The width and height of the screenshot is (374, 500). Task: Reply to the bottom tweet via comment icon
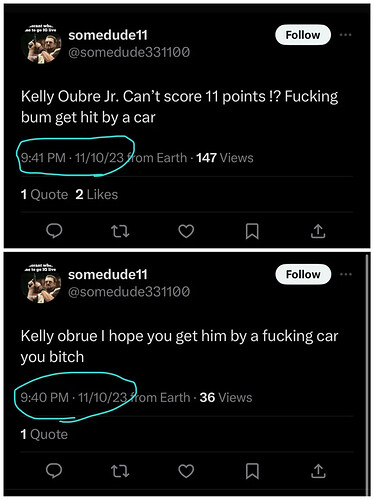coord(54,470)
